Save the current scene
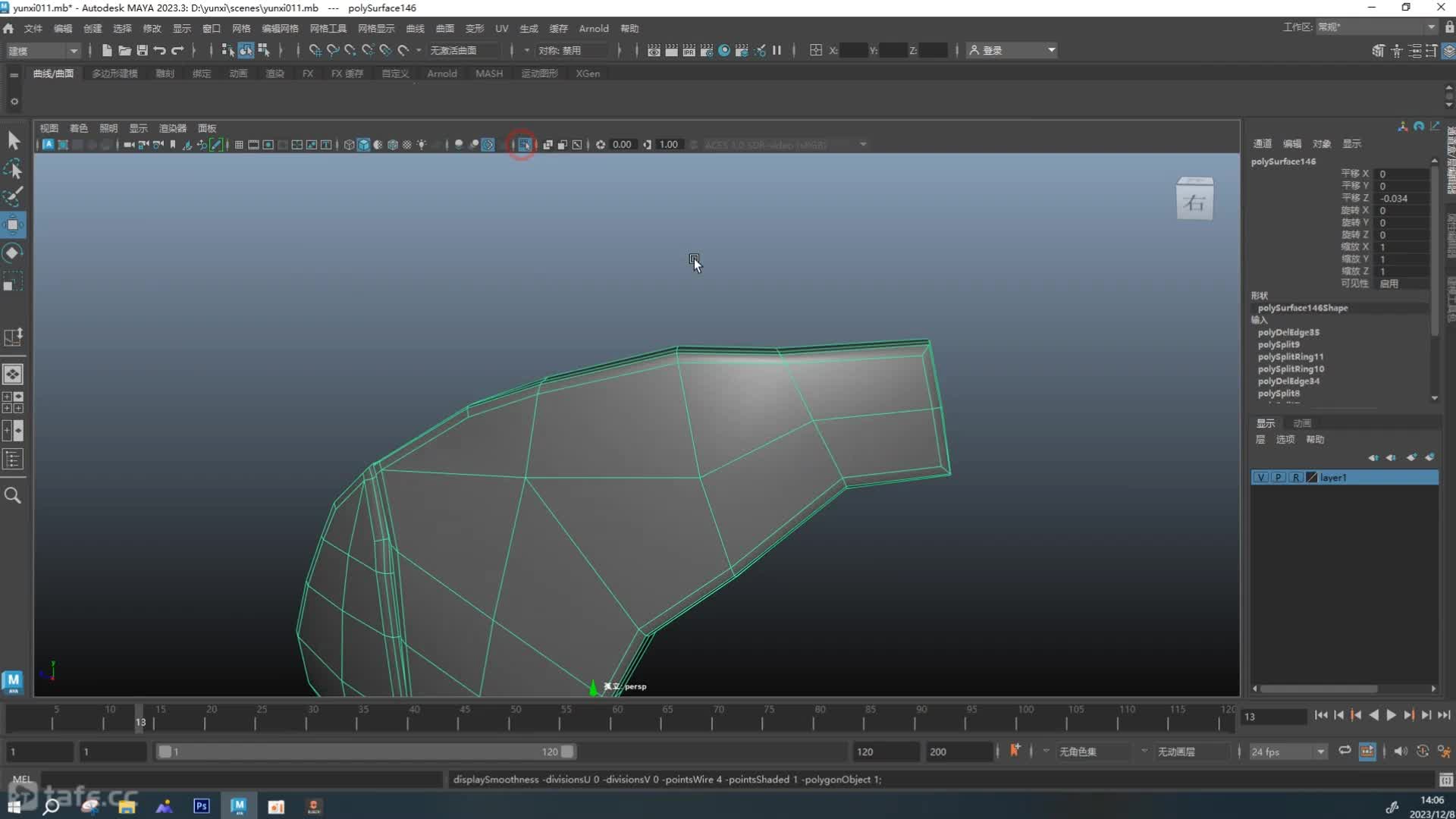This screenshot has height=819, width=1456. [142, 50]
